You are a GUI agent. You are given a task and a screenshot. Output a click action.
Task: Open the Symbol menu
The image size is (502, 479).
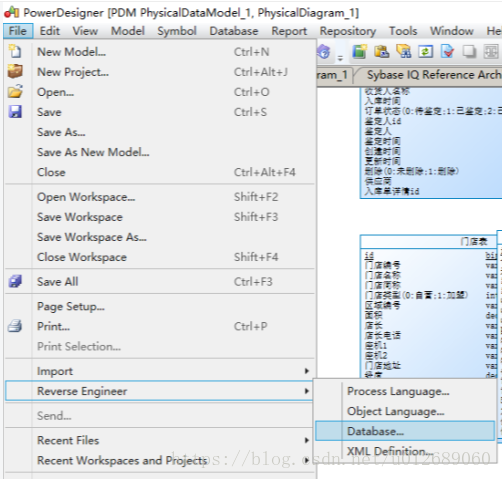(x=177, y=31)
